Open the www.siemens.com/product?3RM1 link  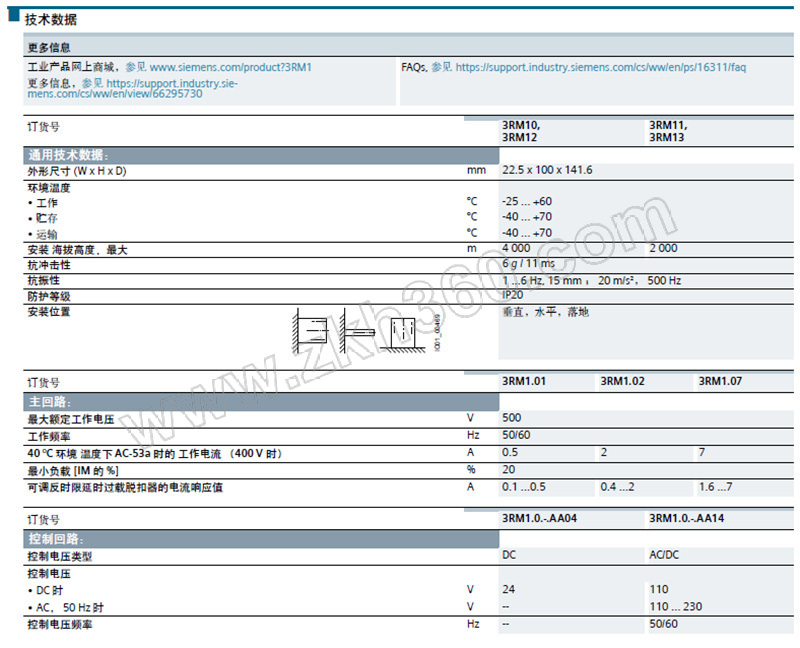tap(231, 67)
